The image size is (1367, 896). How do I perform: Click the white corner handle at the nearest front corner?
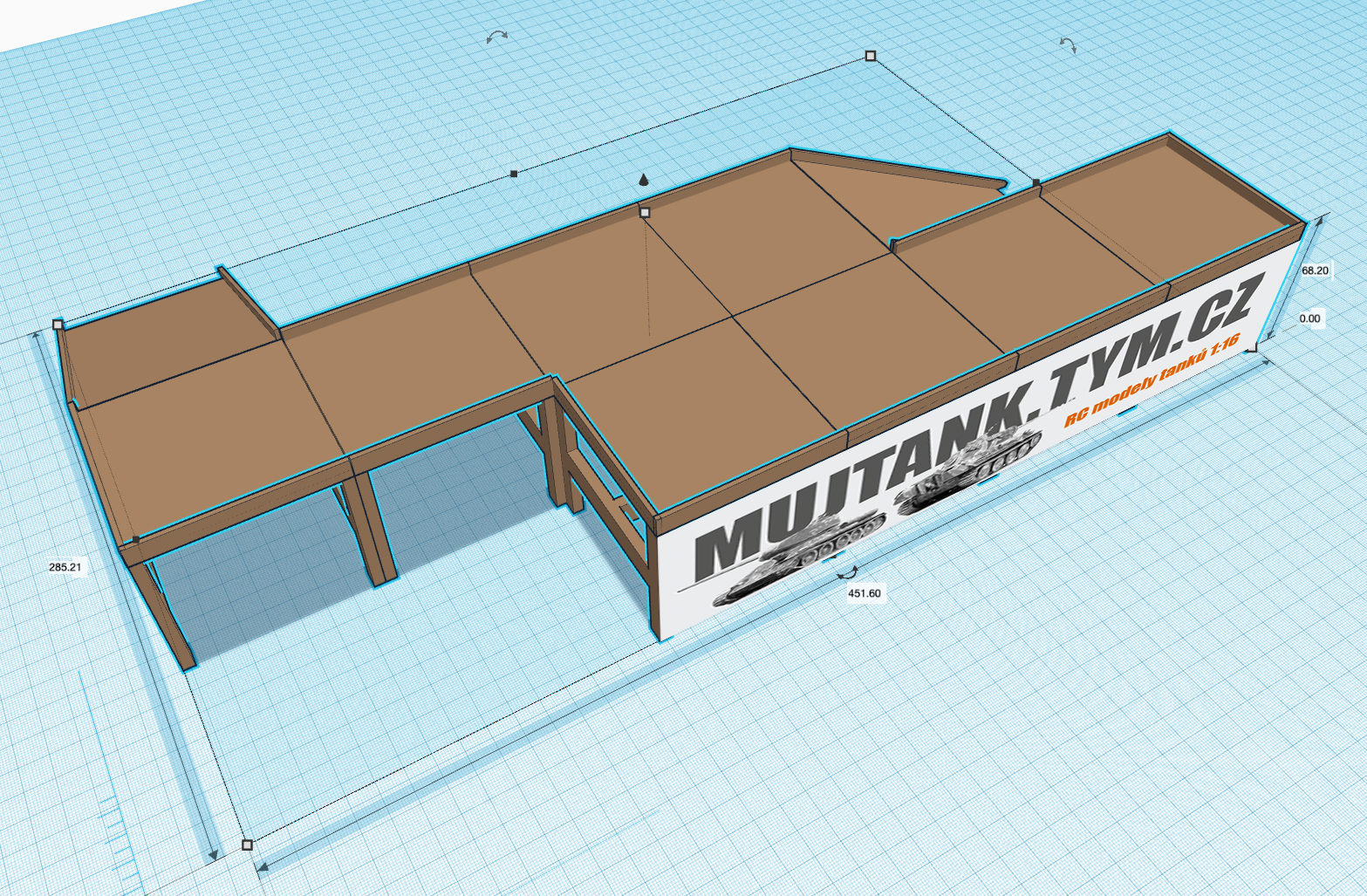247,845
